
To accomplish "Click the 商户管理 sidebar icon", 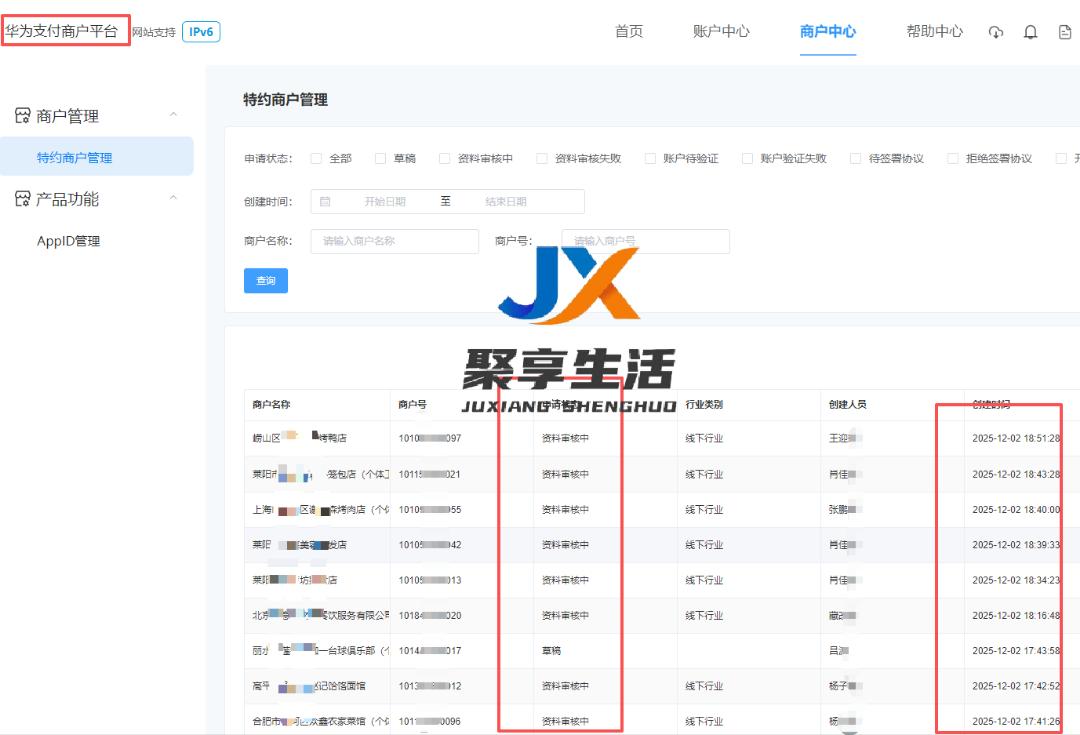I will (x=21, y=115).
